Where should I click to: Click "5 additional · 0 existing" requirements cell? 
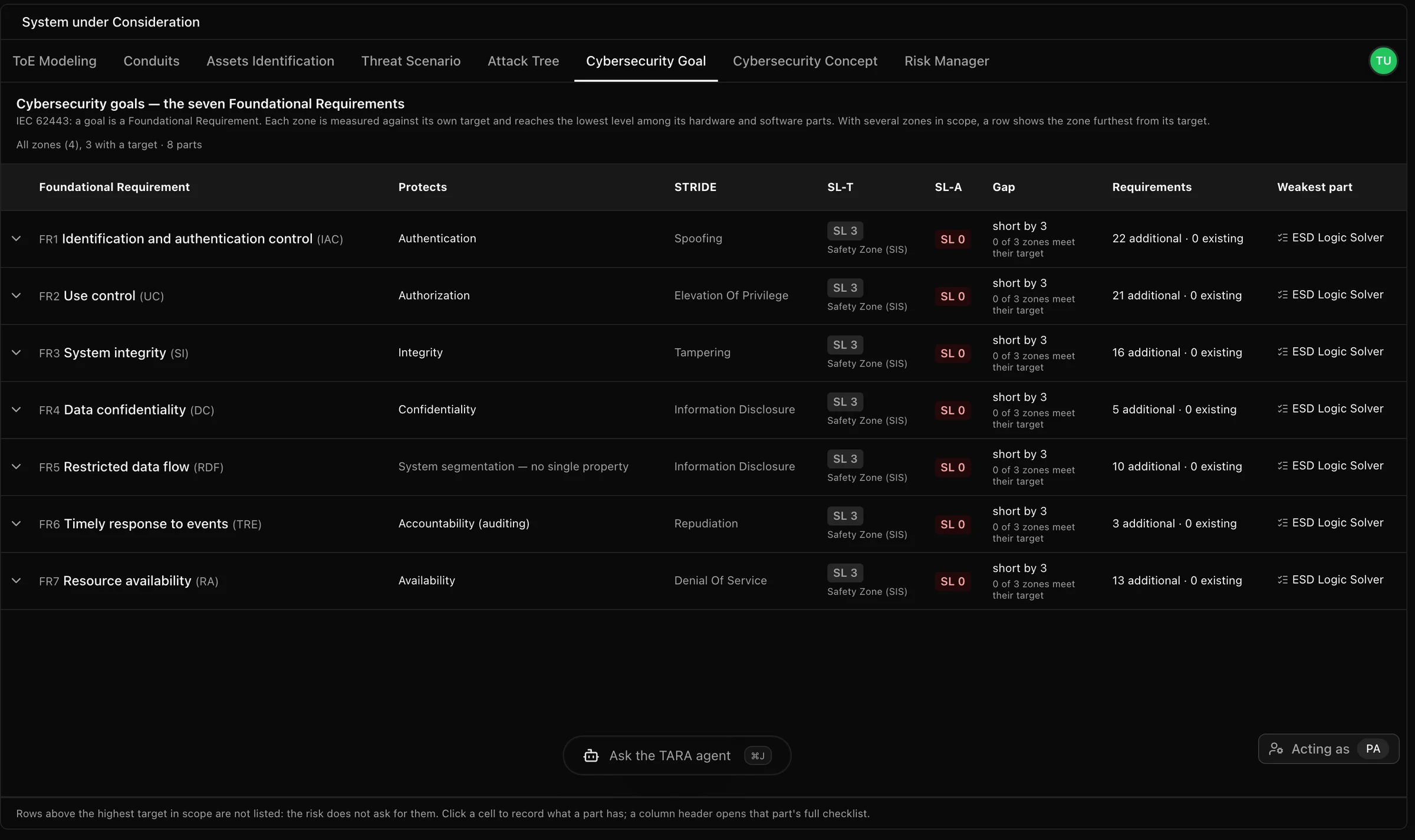[1174, 409]
